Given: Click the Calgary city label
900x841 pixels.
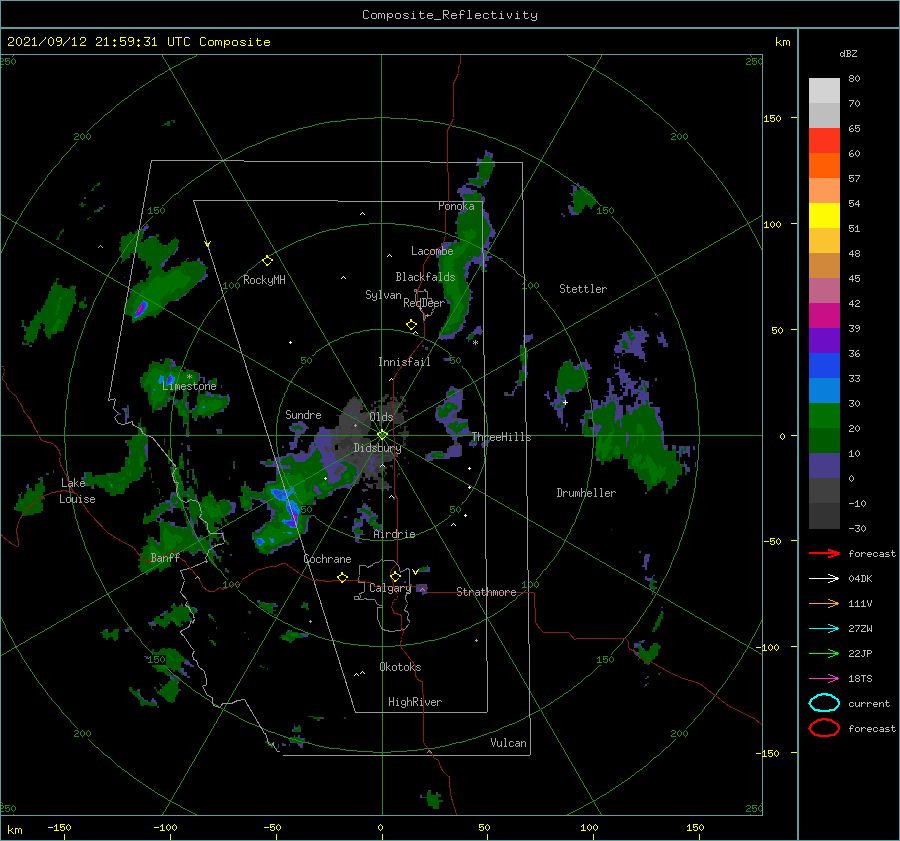Looking at the screenshot, I should pyautogui.click(x=390, y=588).
